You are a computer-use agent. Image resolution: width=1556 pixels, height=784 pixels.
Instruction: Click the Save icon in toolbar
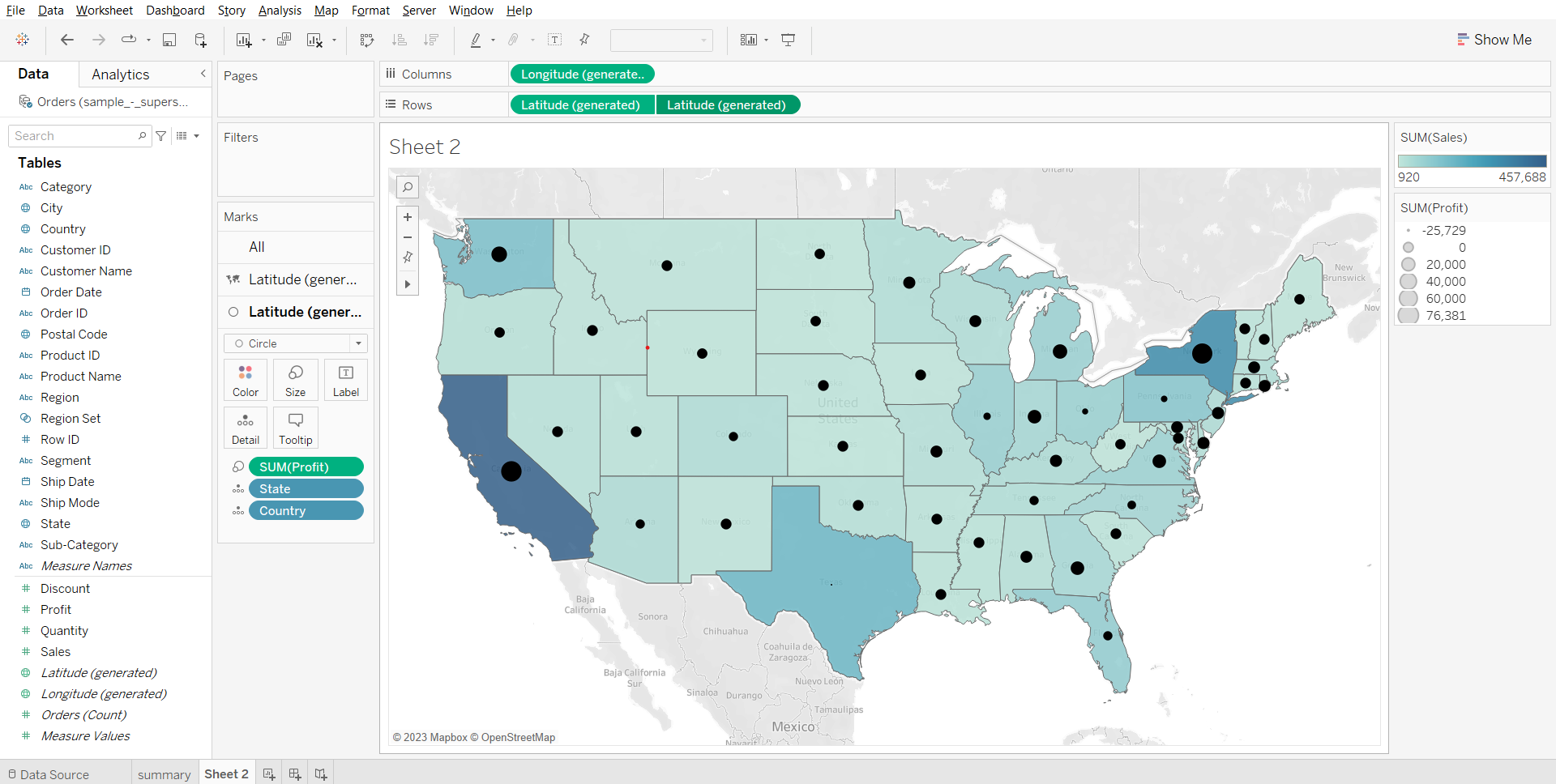tap(169, 40)
